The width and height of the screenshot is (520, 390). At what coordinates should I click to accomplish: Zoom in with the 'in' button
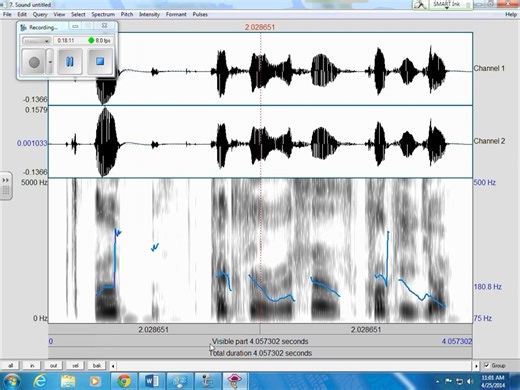tap(32, 366)
